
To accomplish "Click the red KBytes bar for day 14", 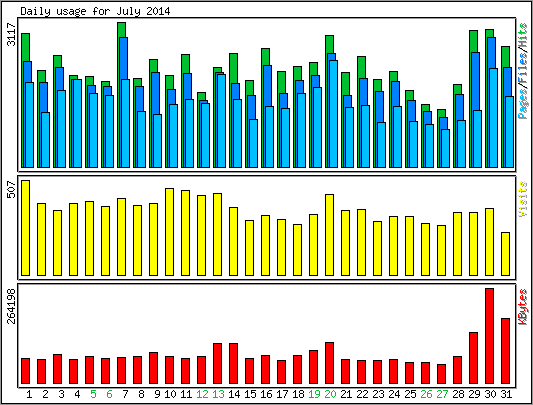I will click(x=234, y=364).
